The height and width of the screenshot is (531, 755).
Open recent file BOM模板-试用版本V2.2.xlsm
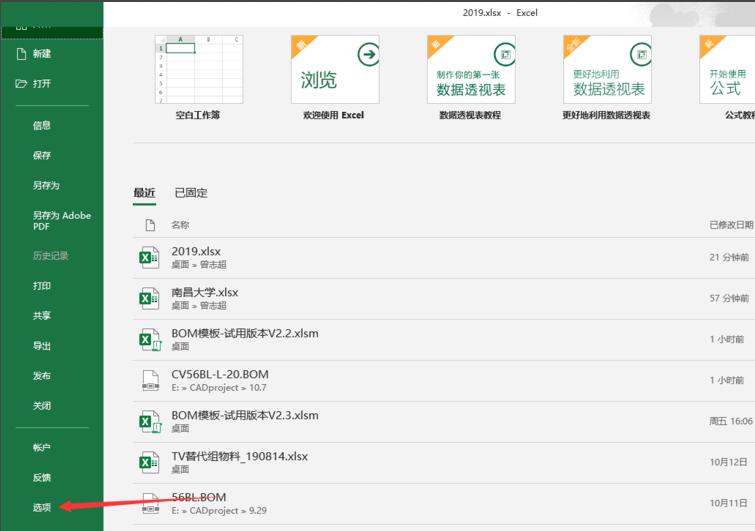pyautogui.click(x=444, y=339)
